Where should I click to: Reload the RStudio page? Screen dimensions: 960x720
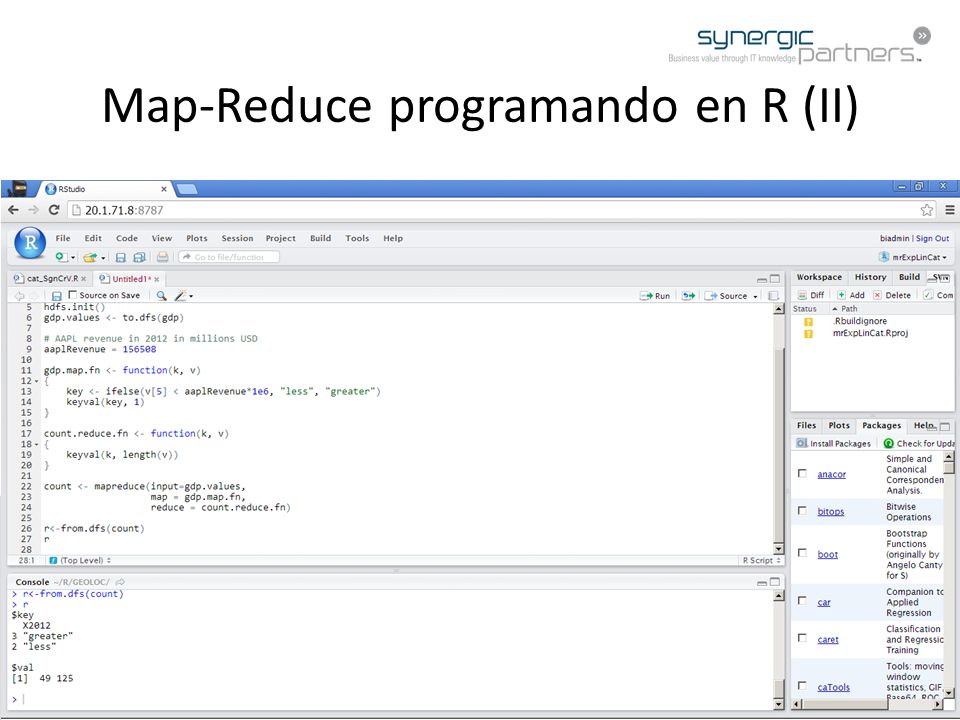(x=54, y=210)
